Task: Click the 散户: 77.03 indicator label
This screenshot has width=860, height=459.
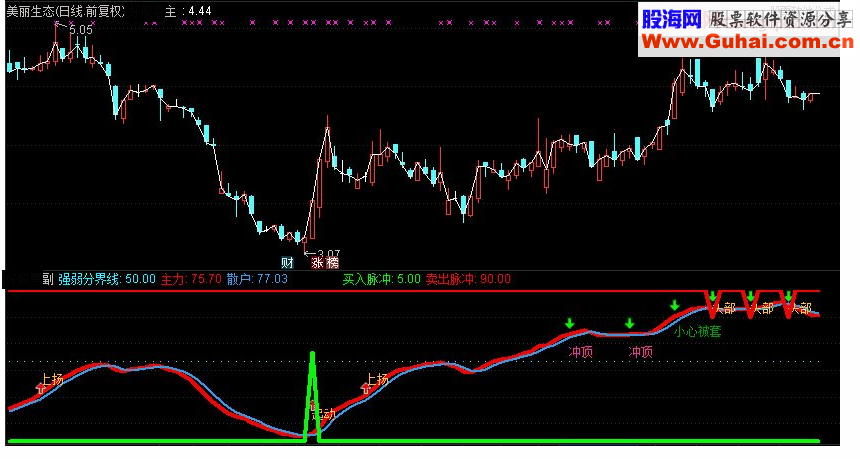Action: [257, 279]
